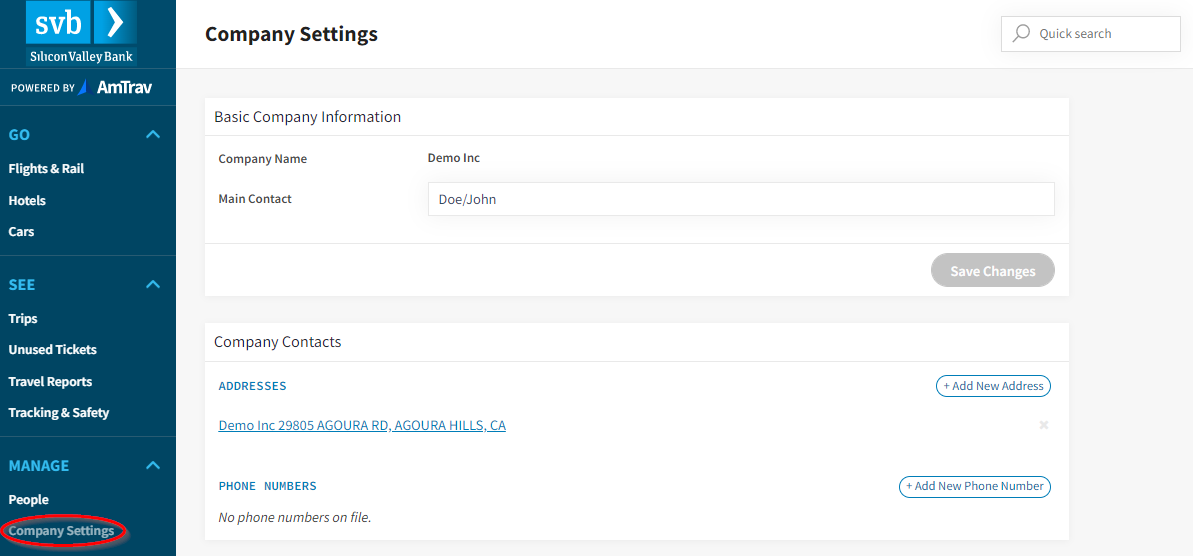Image resolution: width=1193 pixels, height=556 pixels.
Task: Go to Hotels in sidebar
Action: coord(27,200)
